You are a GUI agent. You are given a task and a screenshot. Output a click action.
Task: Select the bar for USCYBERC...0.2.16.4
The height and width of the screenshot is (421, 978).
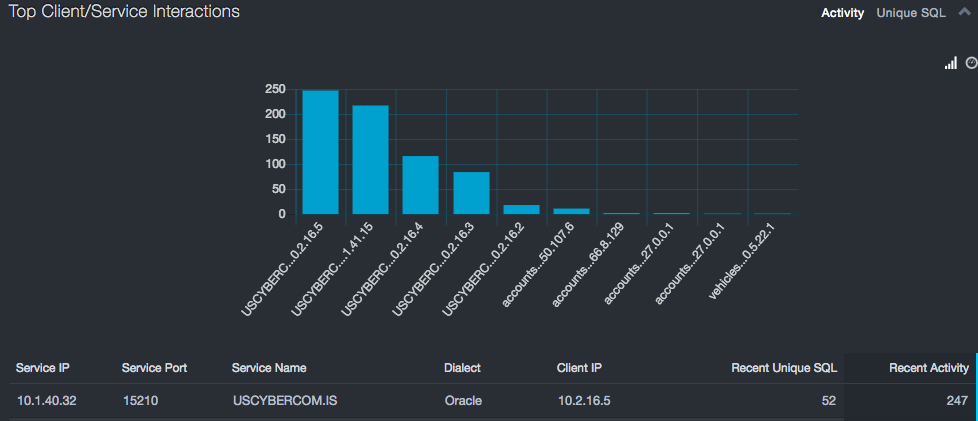[420, 185]
